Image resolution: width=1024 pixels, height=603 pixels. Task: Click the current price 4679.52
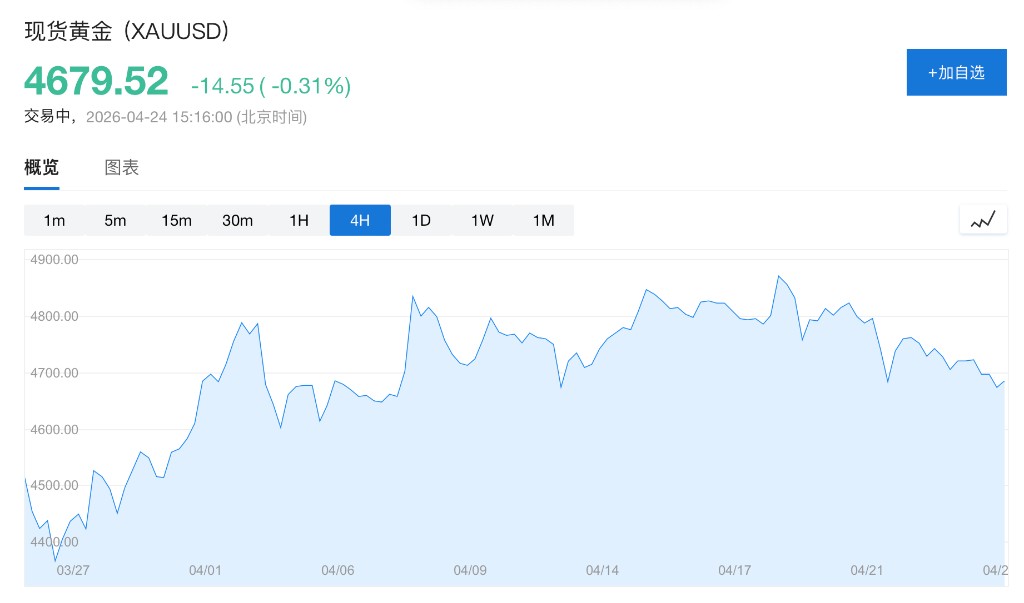(x=96, y=81)
